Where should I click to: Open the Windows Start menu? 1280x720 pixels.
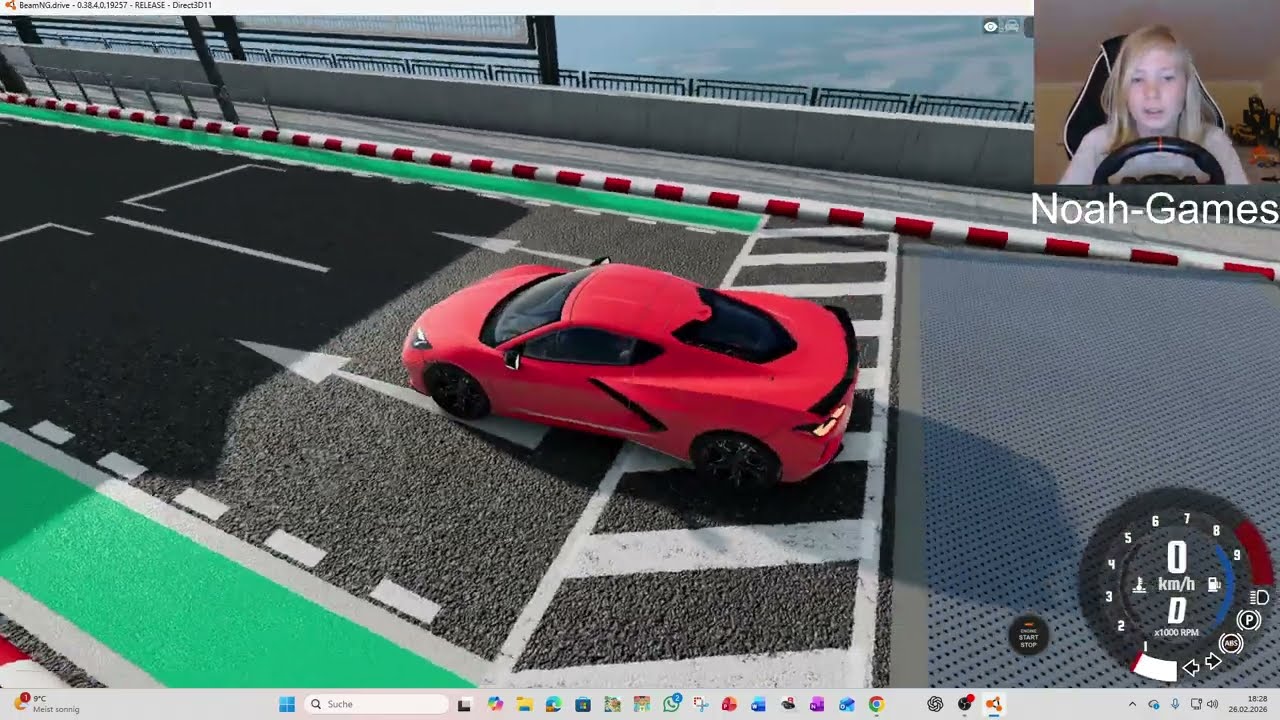coord(287,704)
